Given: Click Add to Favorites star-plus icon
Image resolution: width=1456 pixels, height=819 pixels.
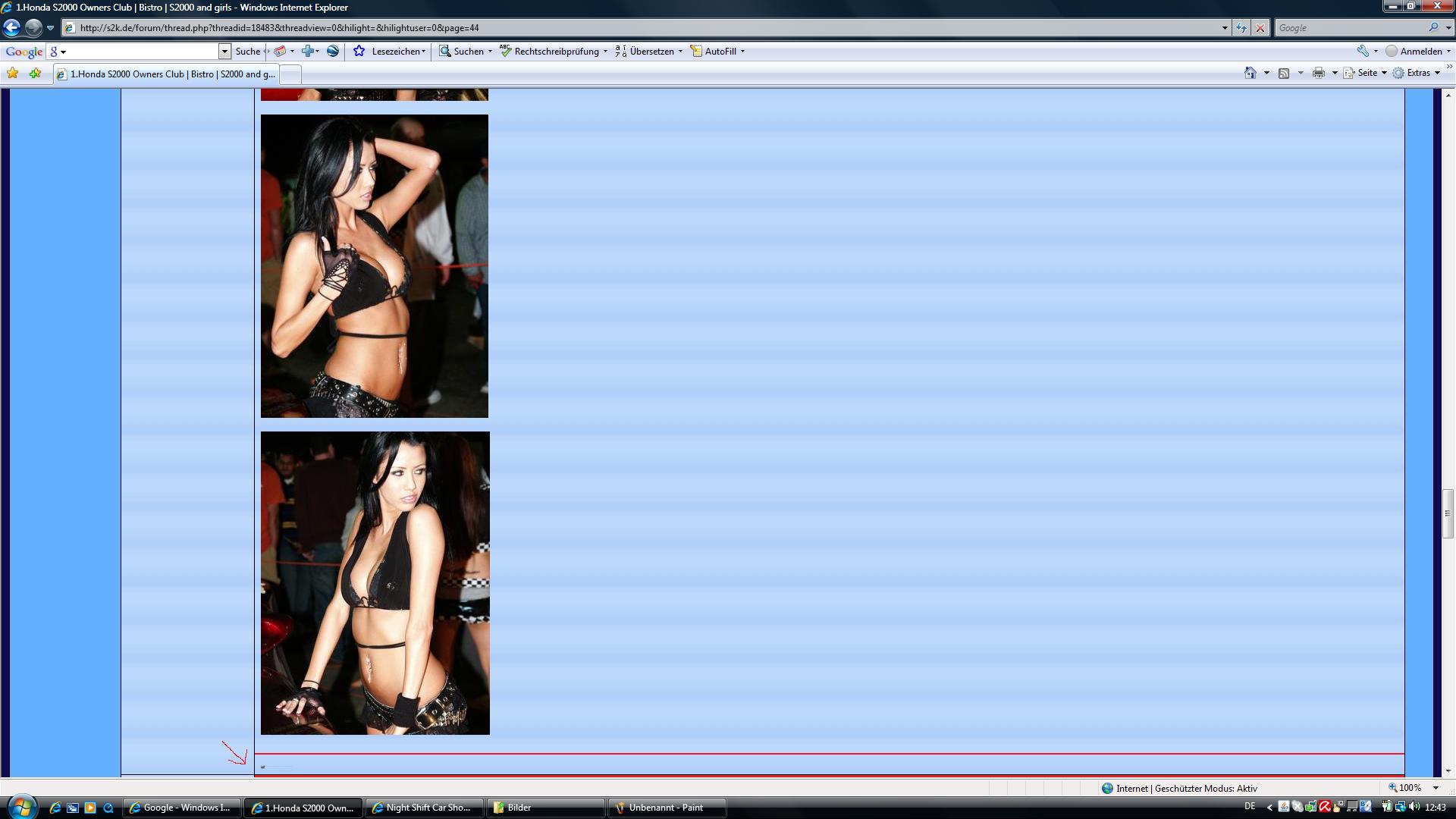Looking at the screenshot, I should pyautogui.click(x=35, y=74).
